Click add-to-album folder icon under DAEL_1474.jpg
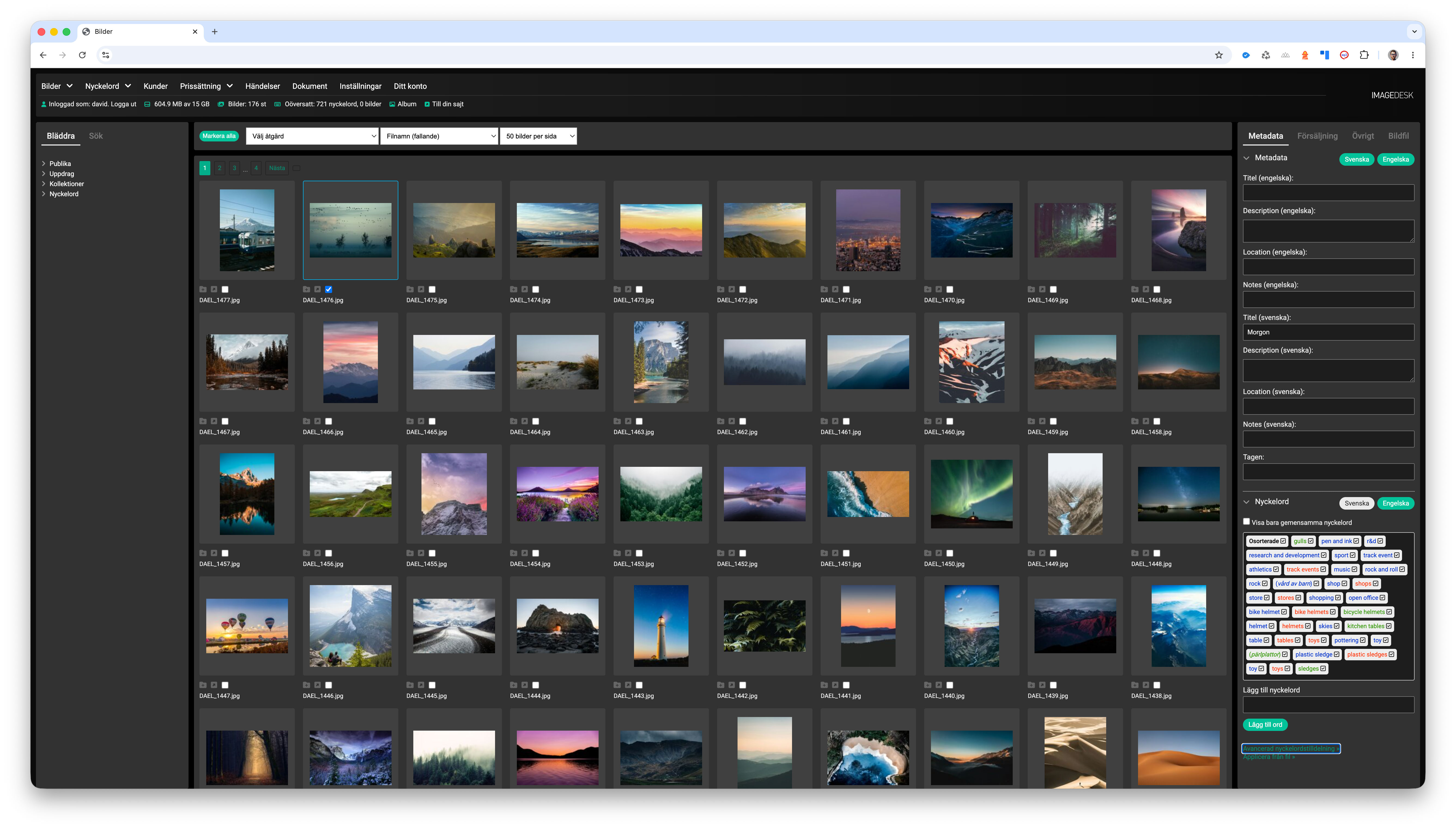Image resolution: width=1456 pixels, height=829 pixels. [x=513, y=289]
